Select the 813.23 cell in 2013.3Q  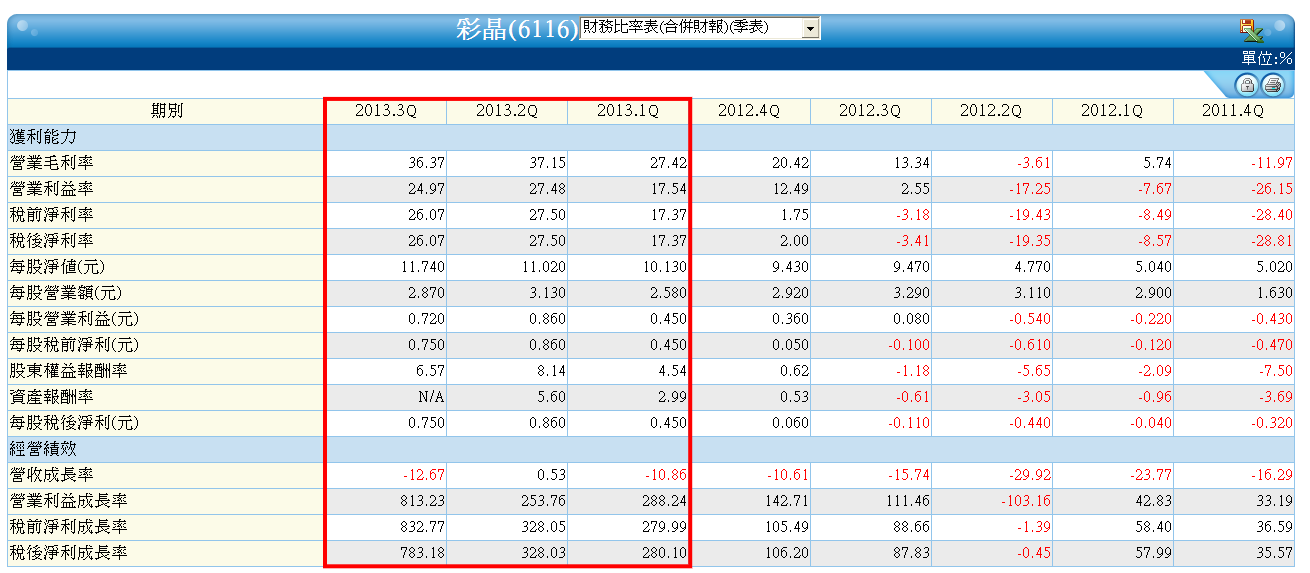423,501
